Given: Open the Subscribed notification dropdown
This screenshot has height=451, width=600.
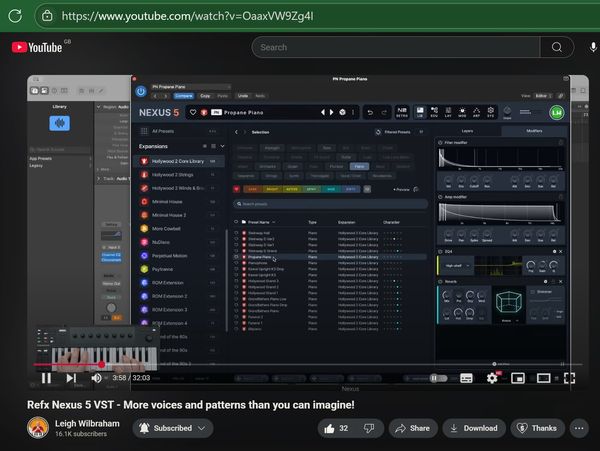Looking at the screenshot, I should click(173, 428).
